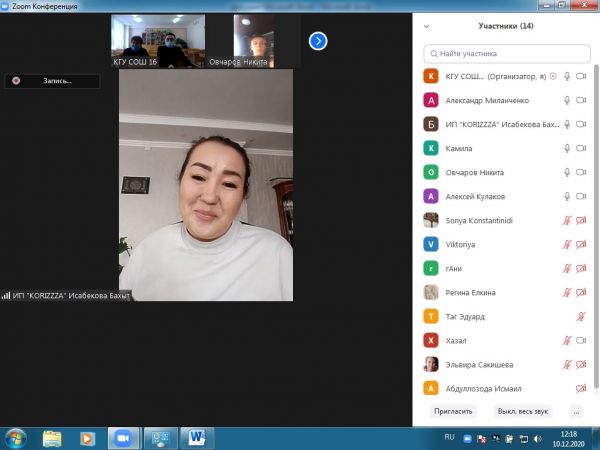Toggle muted microphone of Регина Елкина
This screenshot has height=450, width=600.
(567, 292)
